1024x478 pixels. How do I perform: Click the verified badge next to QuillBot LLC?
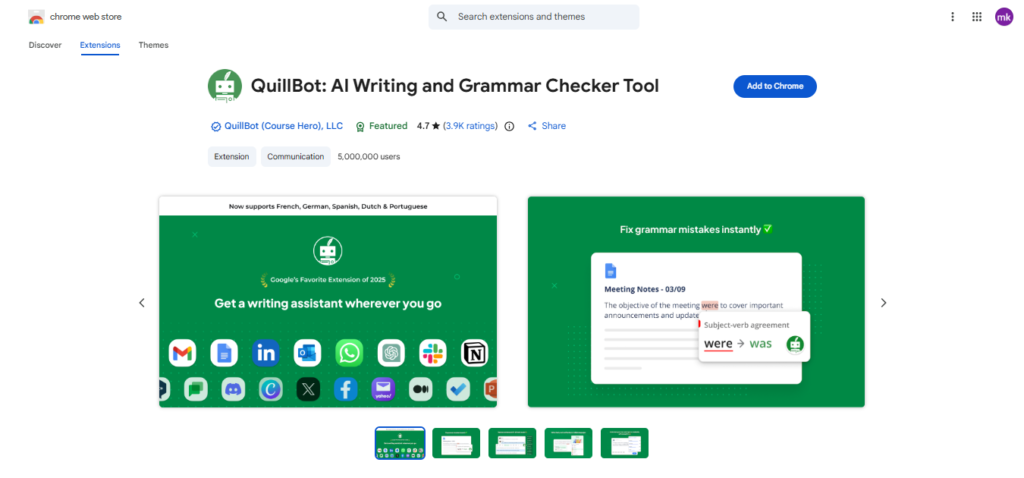(x=216, y=127)
